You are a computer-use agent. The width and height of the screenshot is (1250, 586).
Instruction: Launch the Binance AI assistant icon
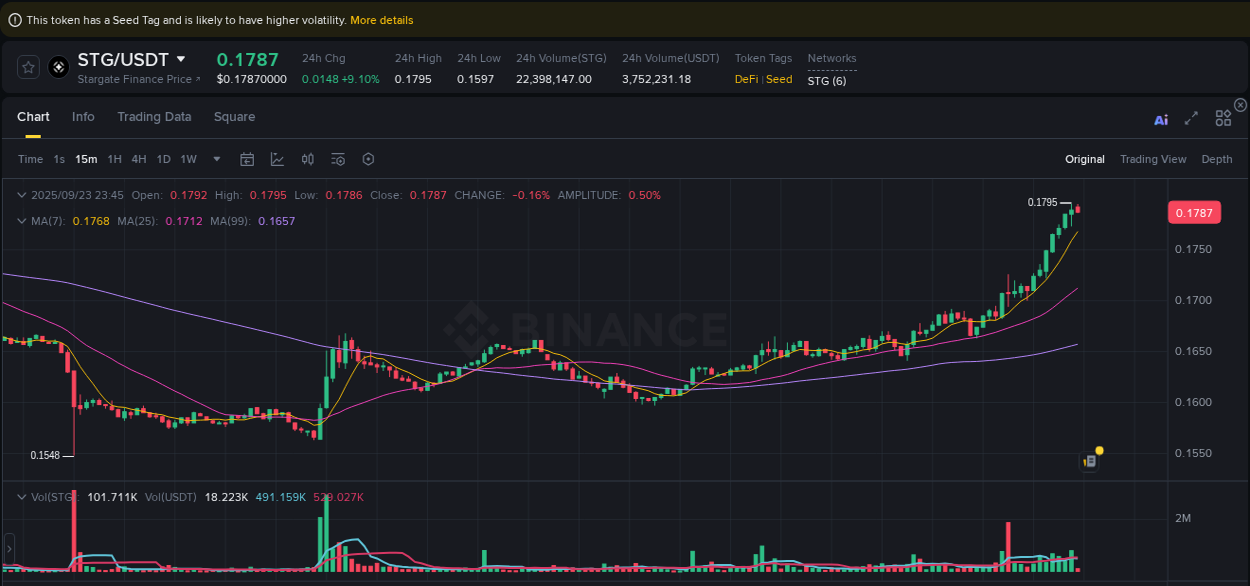coord(1161,118)
